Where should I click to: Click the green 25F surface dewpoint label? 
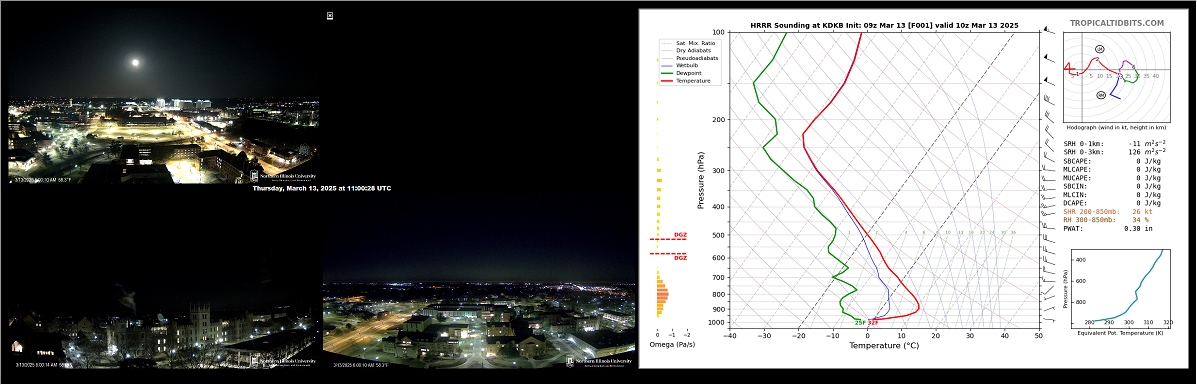pos(860,323)
